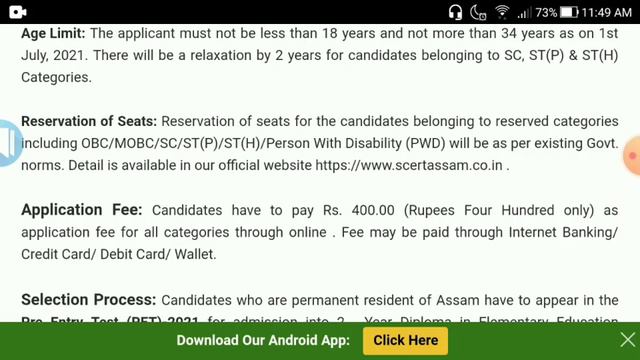The image size is (640, 360).
Task: Tap the cellular signal bars icon
Action: click(x=524, y=13)
